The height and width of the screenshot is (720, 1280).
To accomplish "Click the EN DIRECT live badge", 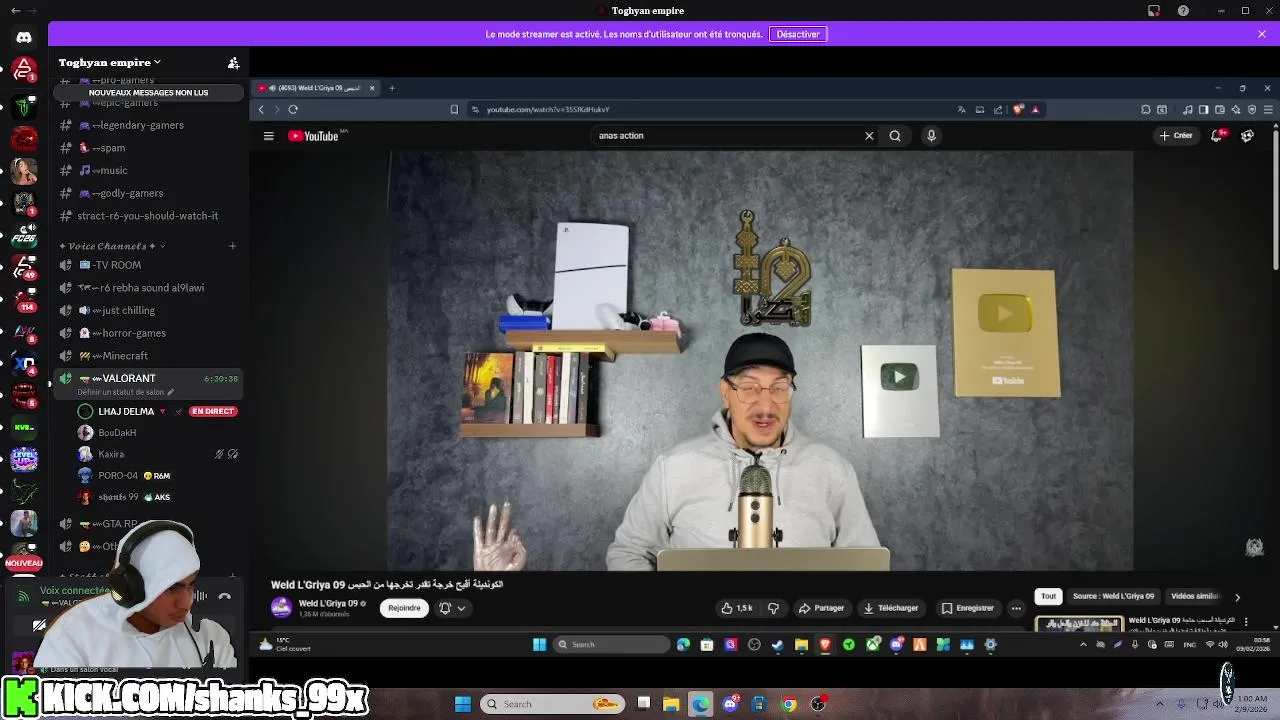I will click(x=213, y=411).
